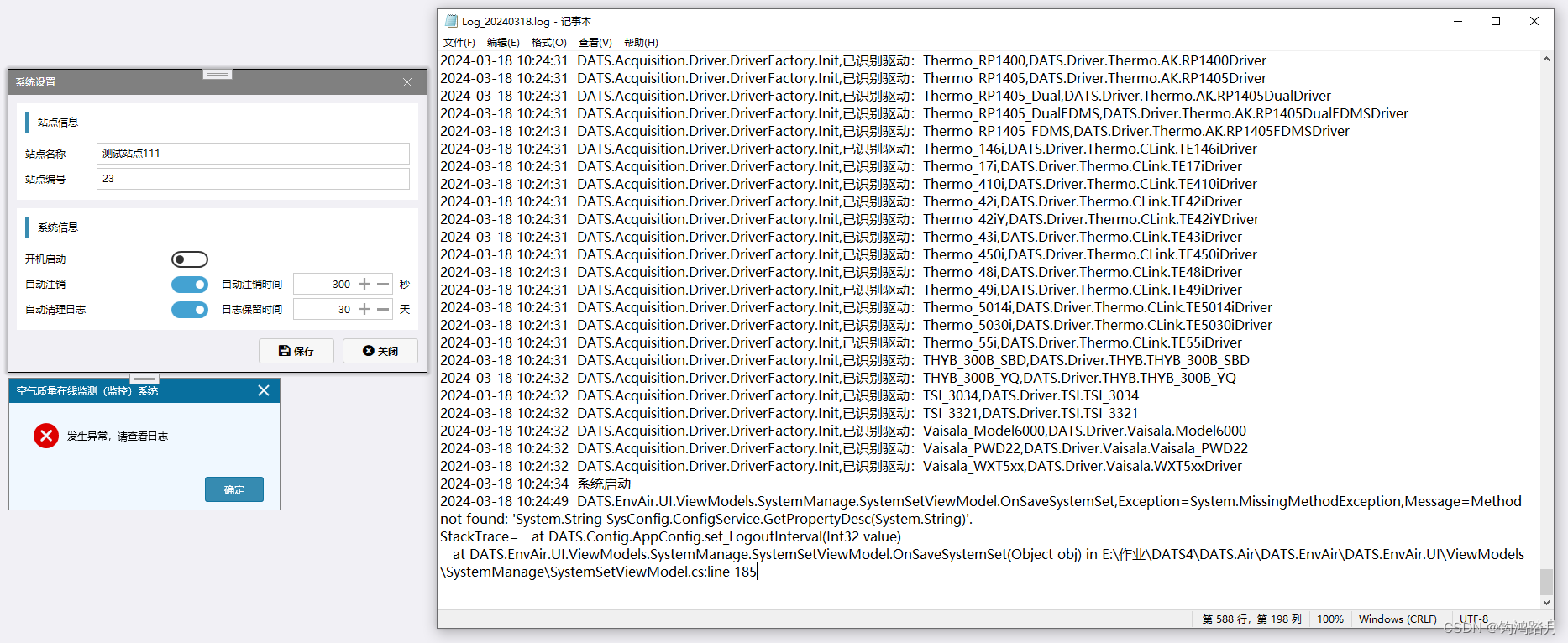Click the Thermo_RP1400 driver log line
Image resolution: width=1568 pixels, height=643 pixels.
click(x=853, y=60)
